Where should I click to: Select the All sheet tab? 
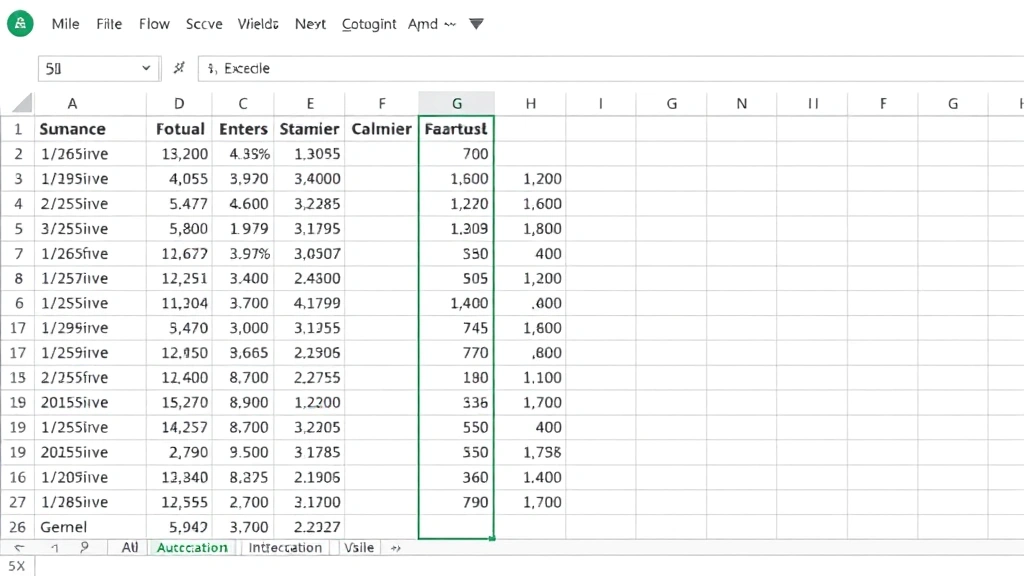[x=128, y=548]
